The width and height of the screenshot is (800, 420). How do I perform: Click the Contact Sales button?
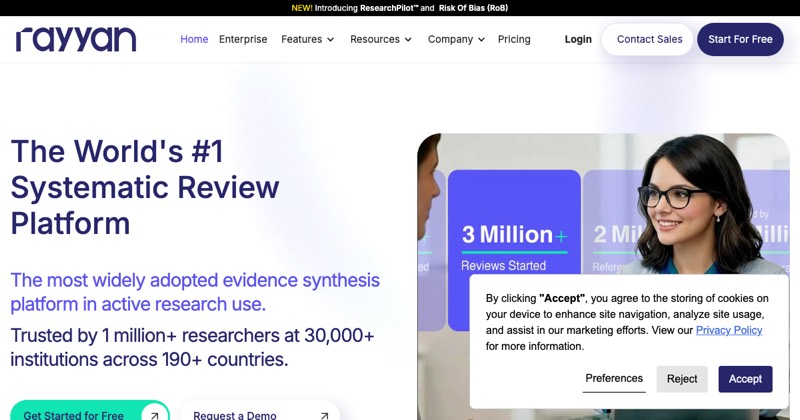point(647,39)
